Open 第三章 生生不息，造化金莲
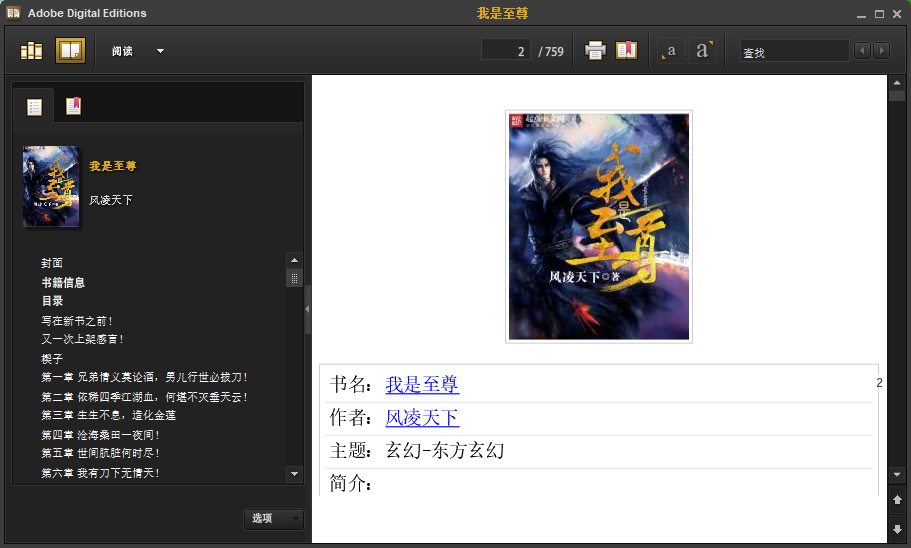Screen dimensions: 911x548 (x=109, y=415)
